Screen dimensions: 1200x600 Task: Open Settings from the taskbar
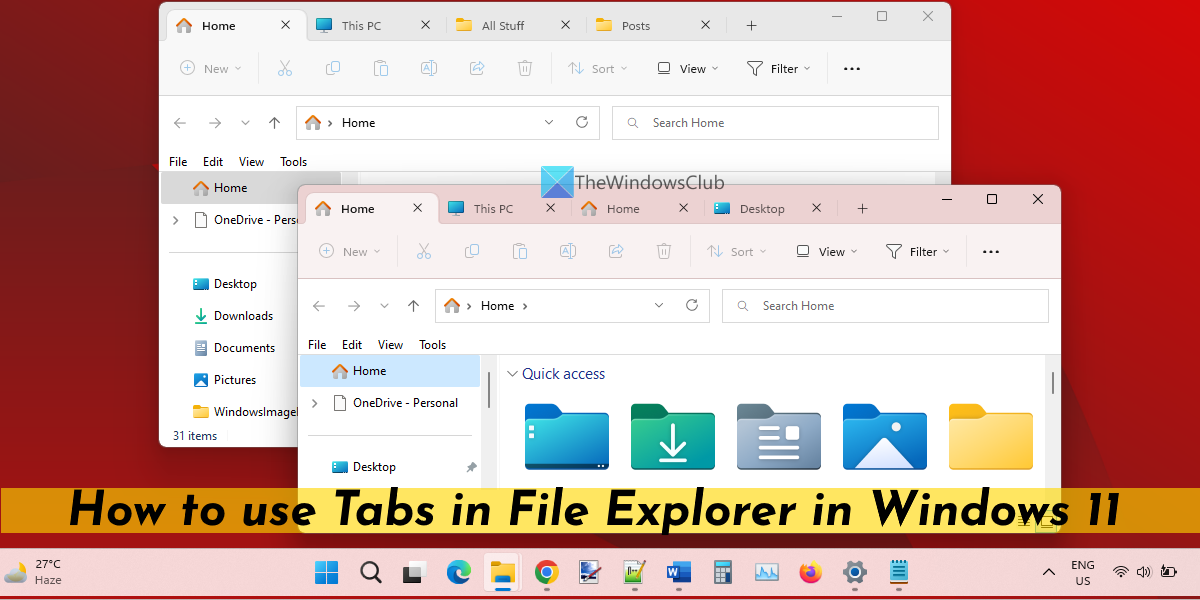coord(855,573)
